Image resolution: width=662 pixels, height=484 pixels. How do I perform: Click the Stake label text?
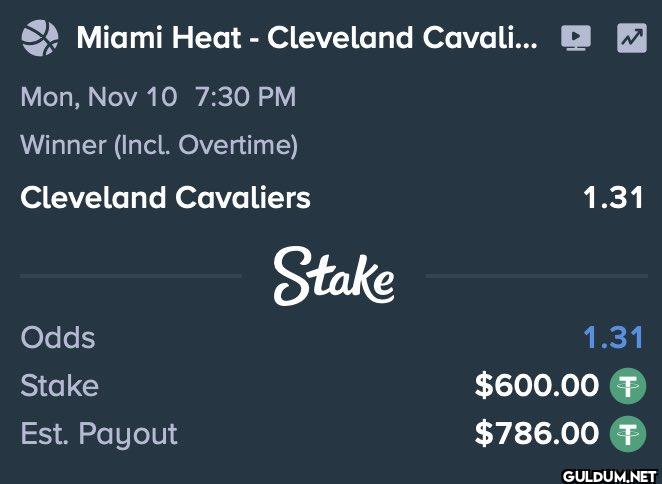60,386
